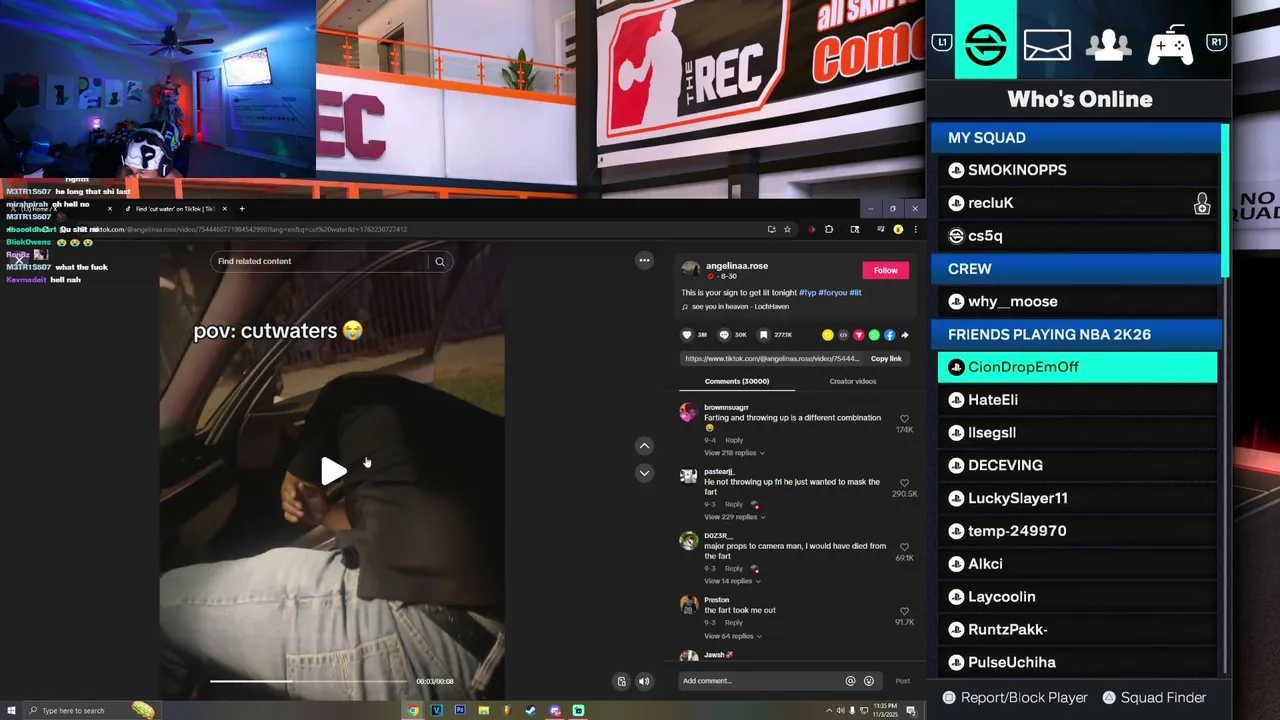Click the search magnifier in Find related content

439,261
